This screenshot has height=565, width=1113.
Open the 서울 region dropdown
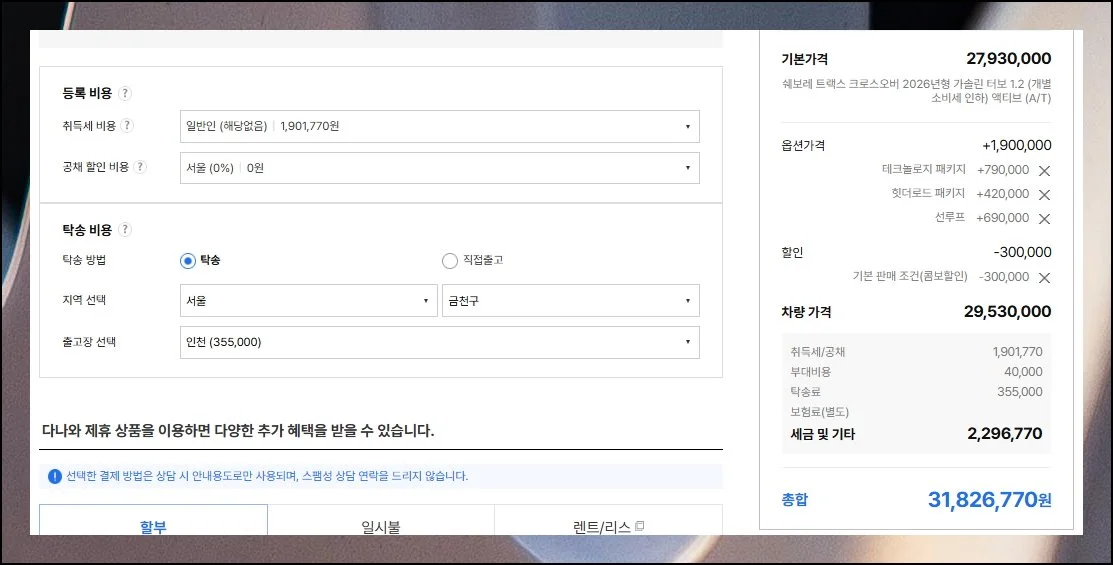click(308, 301)
